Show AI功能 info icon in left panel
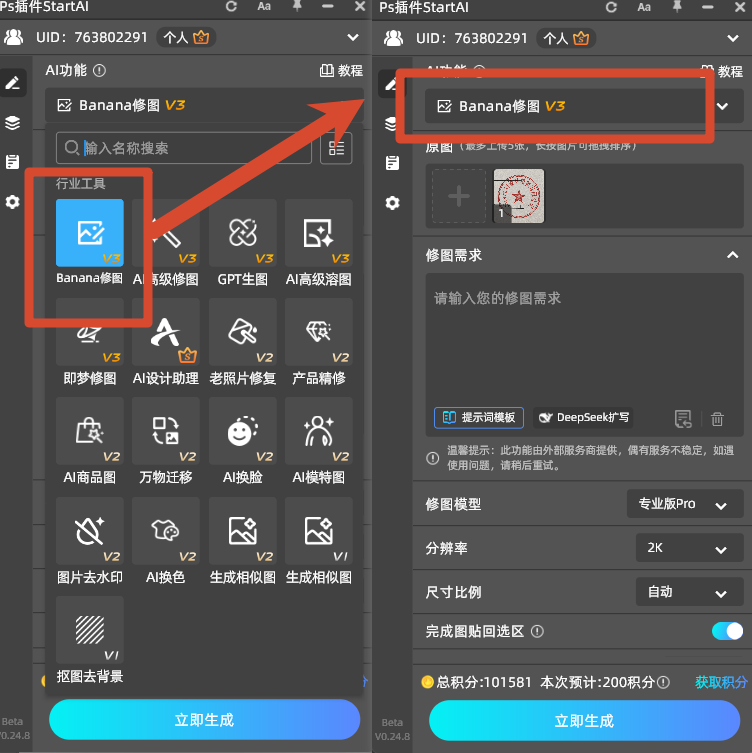Image resolution: width=752 pixels, height=753 pixels. click(99, 71)
